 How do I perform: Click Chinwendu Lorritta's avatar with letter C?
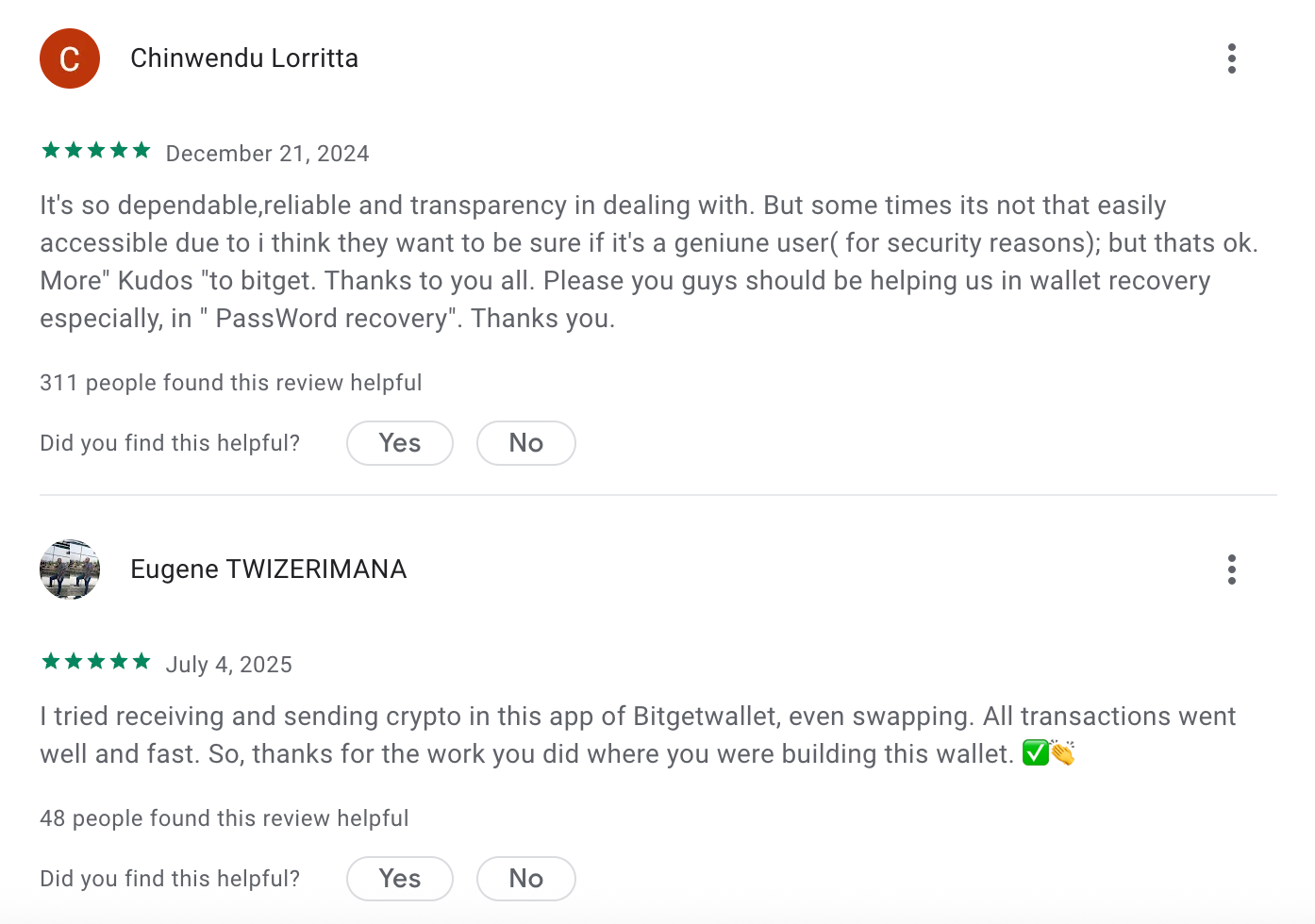tap(70, 58)
